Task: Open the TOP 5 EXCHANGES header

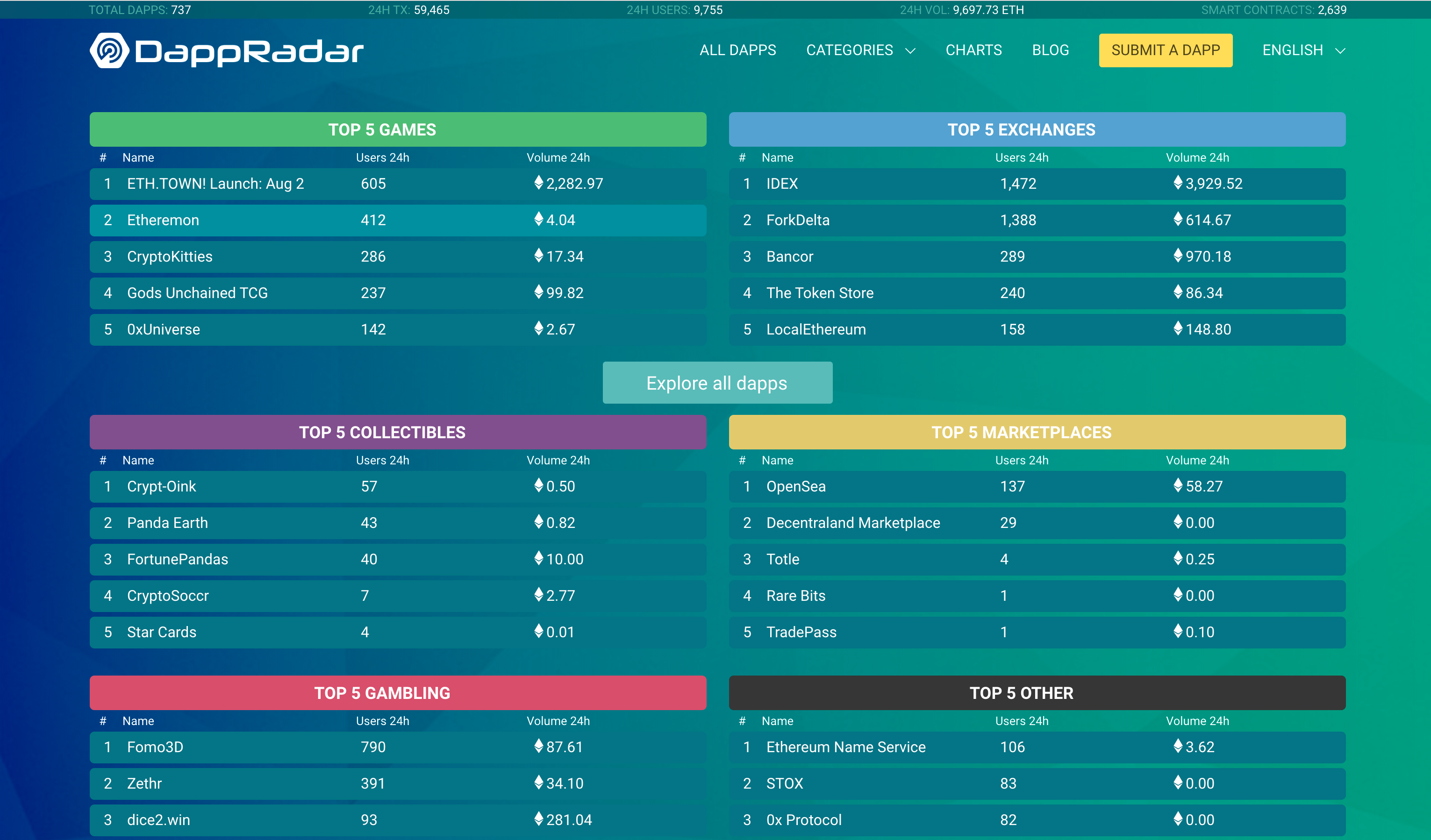Action: pos(1037,129)
